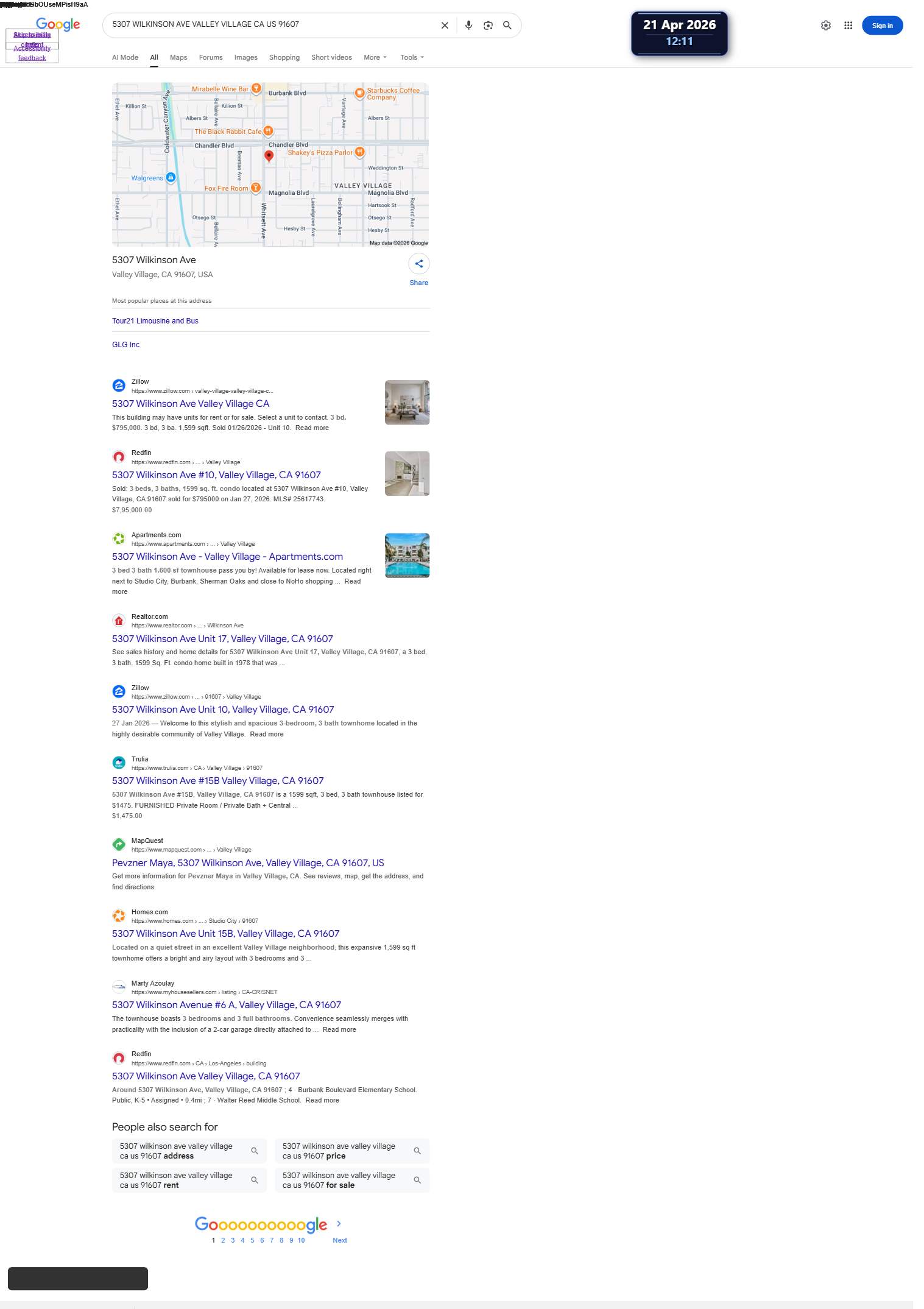Open the GLG Inc link

click(x=125, y=345)
